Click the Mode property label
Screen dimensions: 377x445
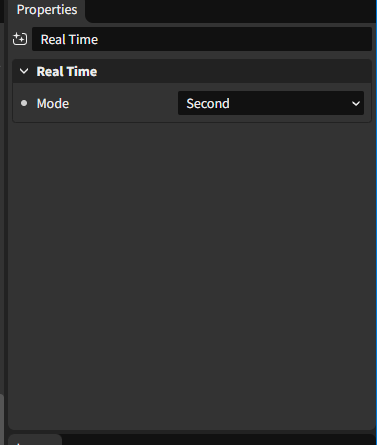coord(53,103)
